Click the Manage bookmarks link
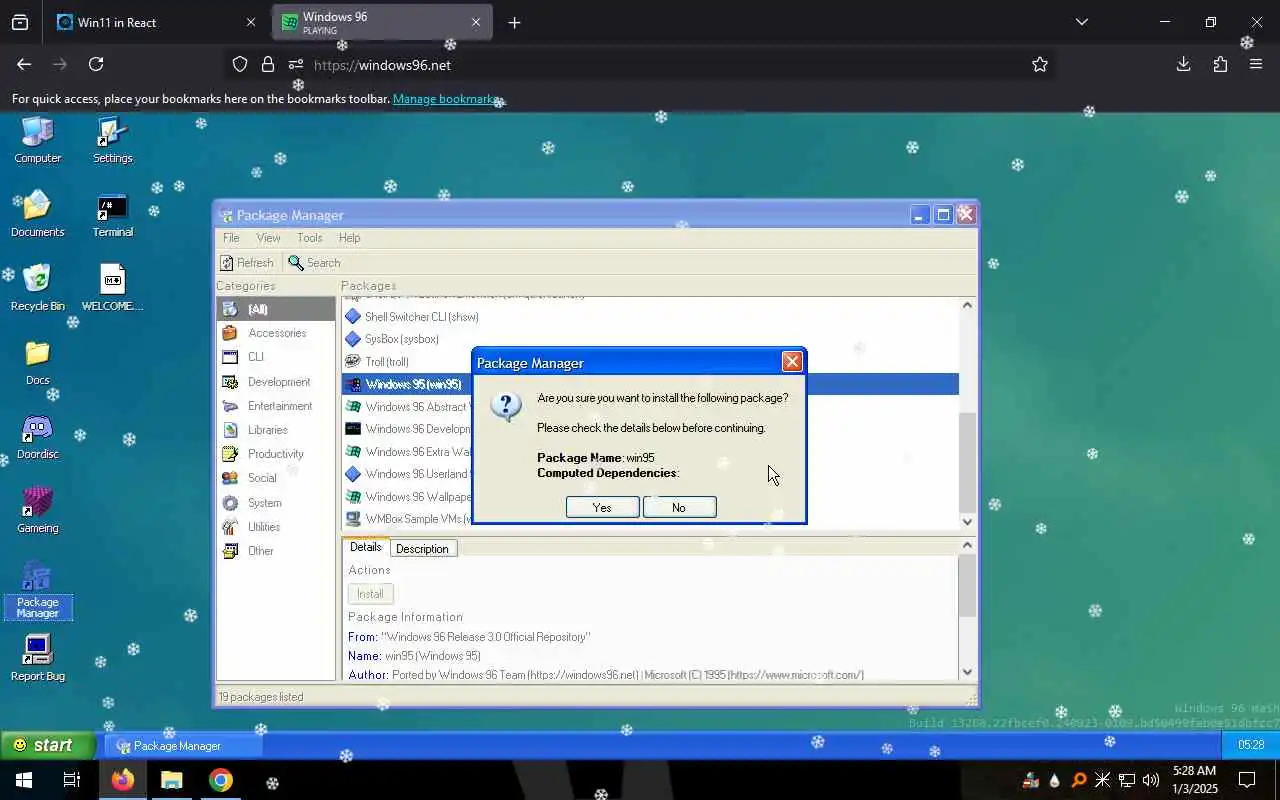1280x800 pixels. coord(446,99)
